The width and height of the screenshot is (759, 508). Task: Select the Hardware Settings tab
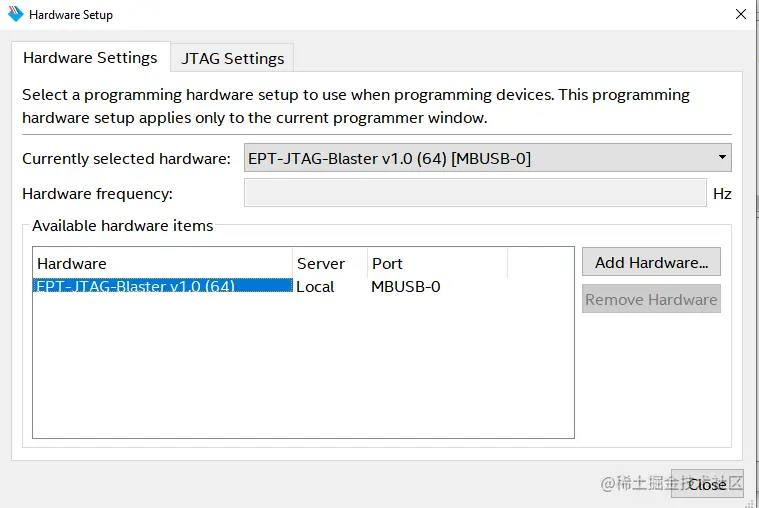tap(91, 58)
